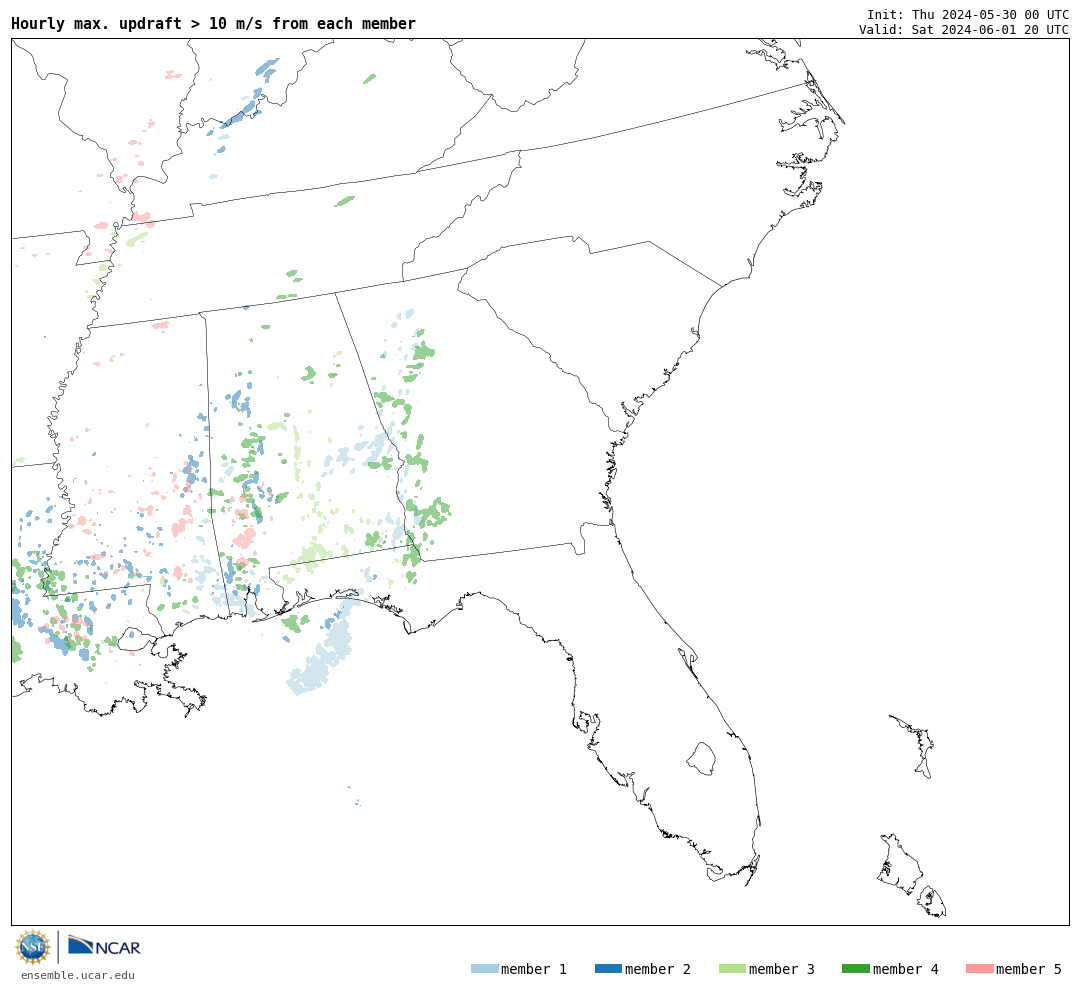
Task: Select the member 4 dark green swatch
Action: coord(855,969)
